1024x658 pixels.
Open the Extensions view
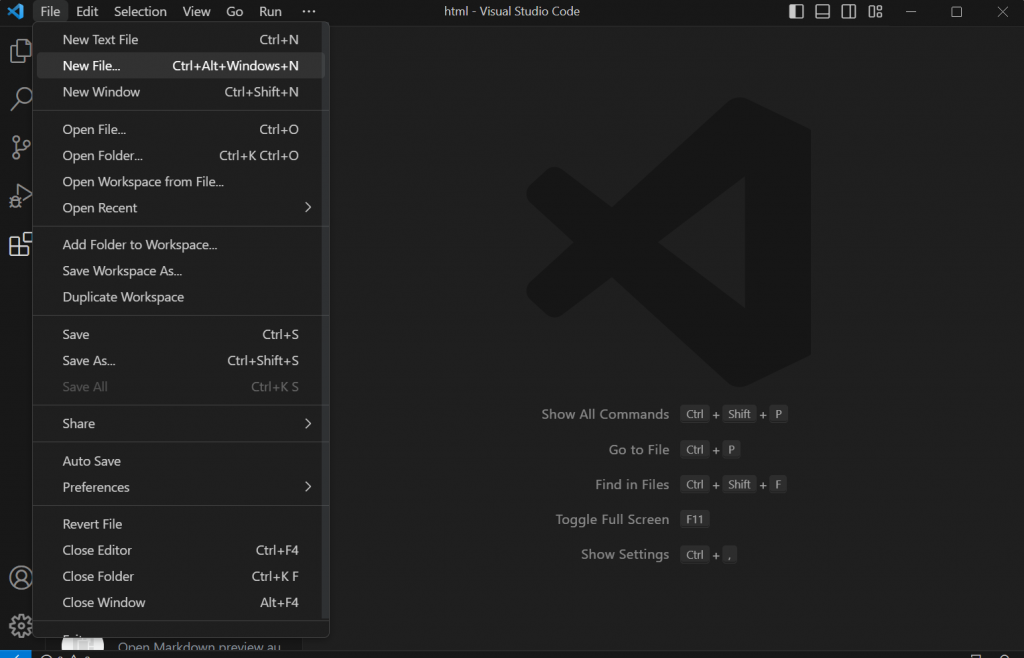point(20,244)
